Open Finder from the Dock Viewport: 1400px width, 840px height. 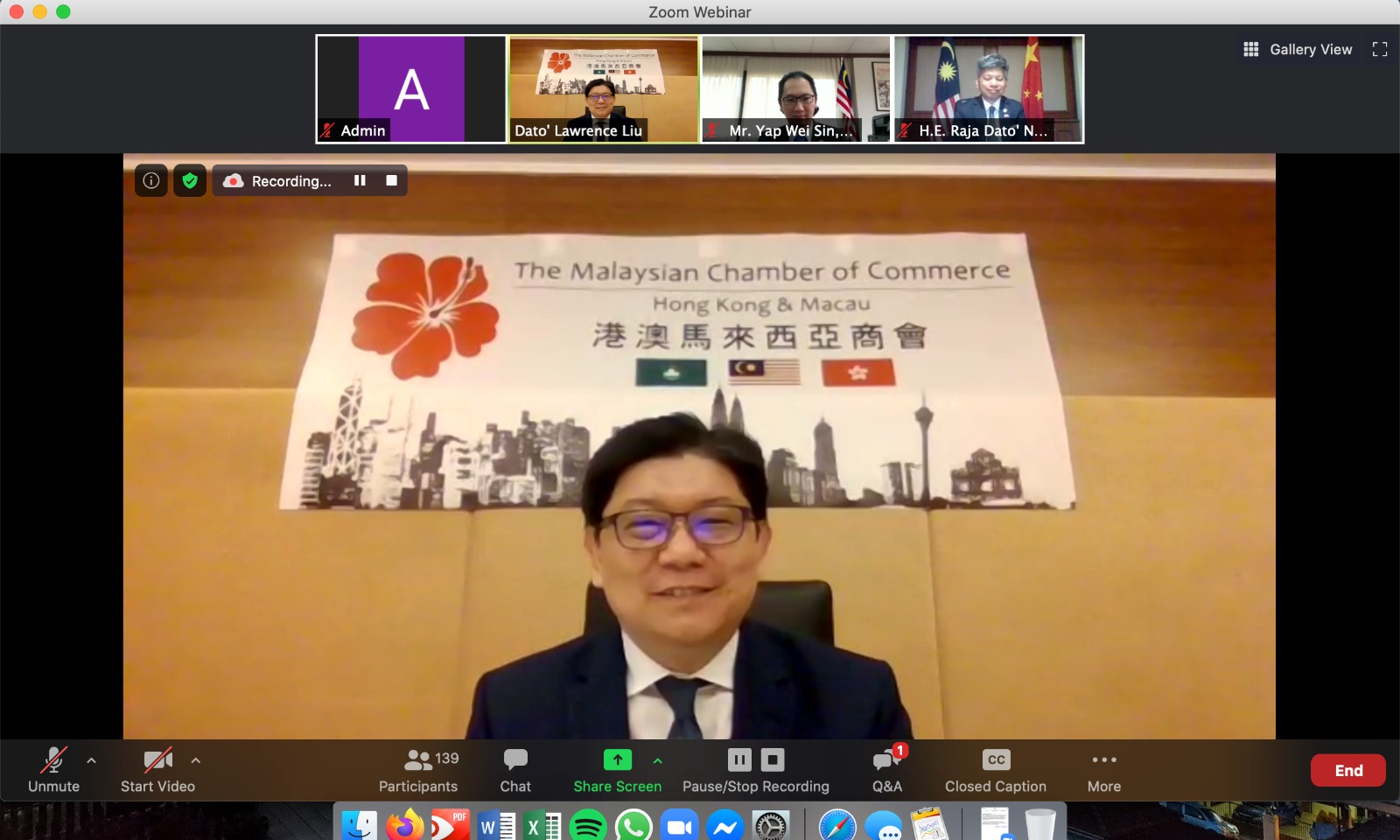tap(359, 825)
